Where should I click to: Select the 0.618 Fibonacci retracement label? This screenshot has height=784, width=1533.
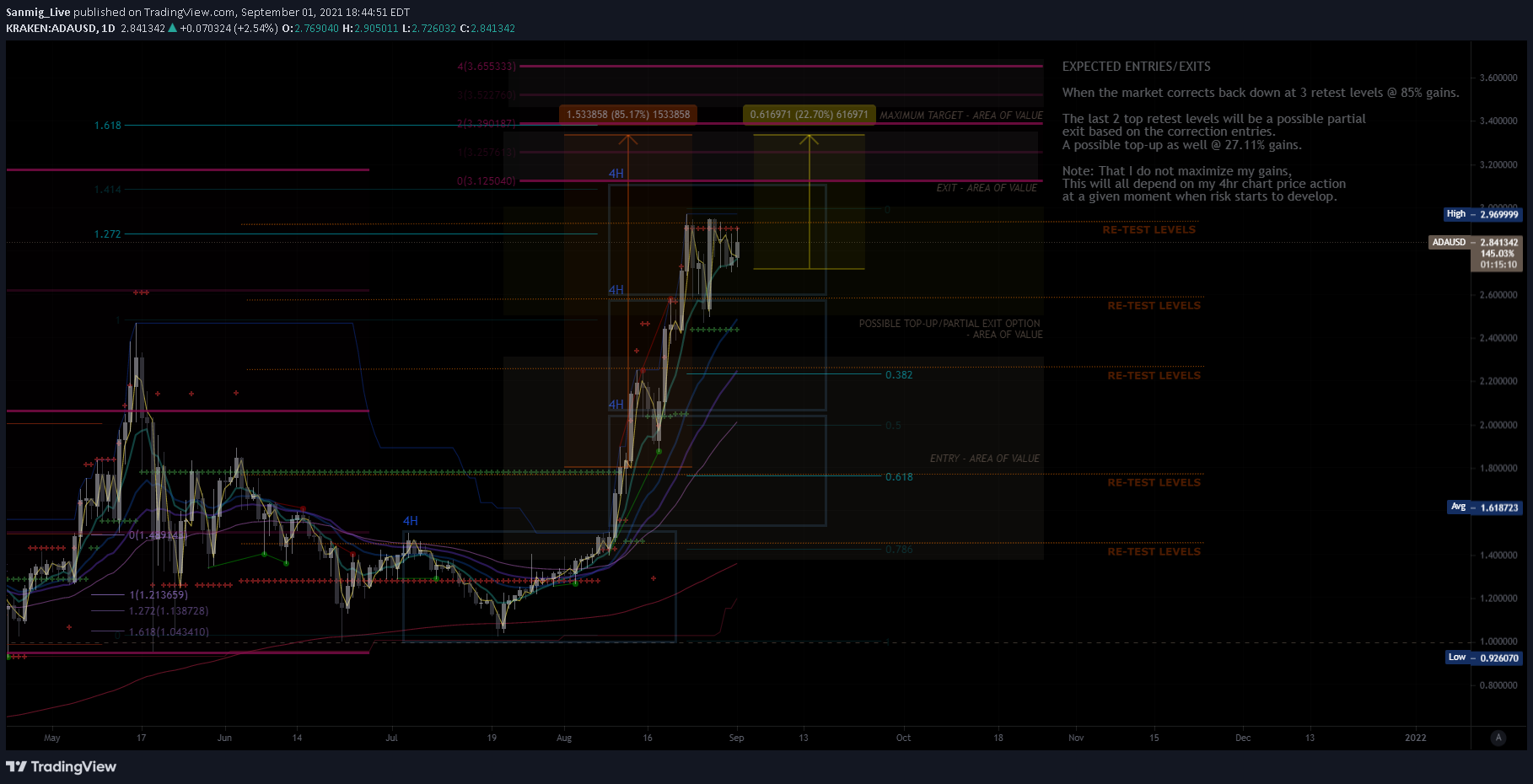tap(899, 477)
